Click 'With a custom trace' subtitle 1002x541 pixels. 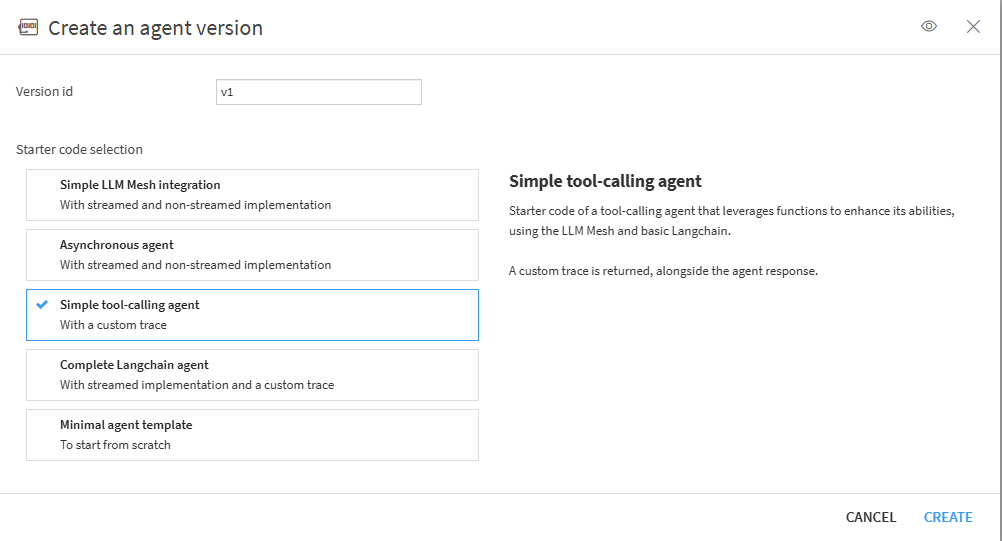[x=113, y=324]
